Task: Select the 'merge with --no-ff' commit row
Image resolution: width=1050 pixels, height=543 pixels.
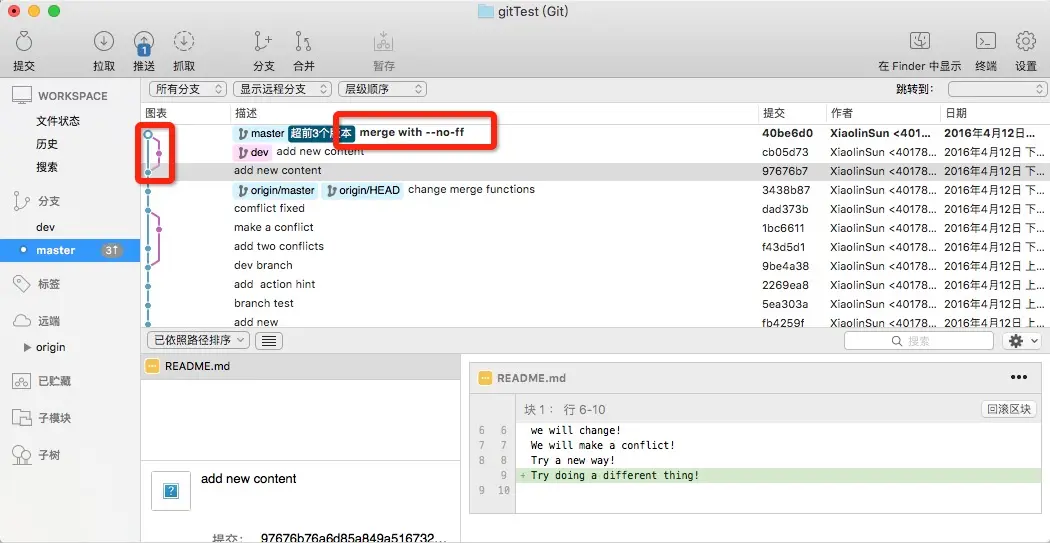Action: (595, 133)
